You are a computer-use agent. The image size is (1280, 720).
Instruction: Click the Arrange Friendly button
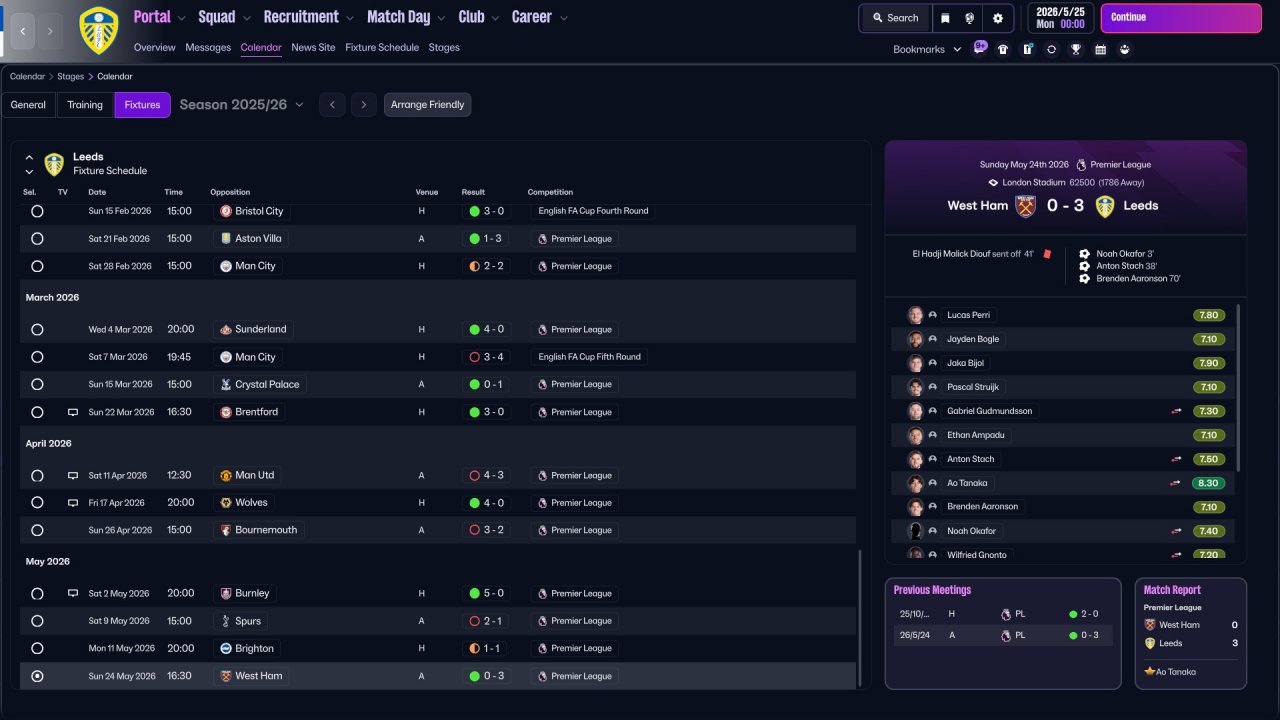[427, 105]
